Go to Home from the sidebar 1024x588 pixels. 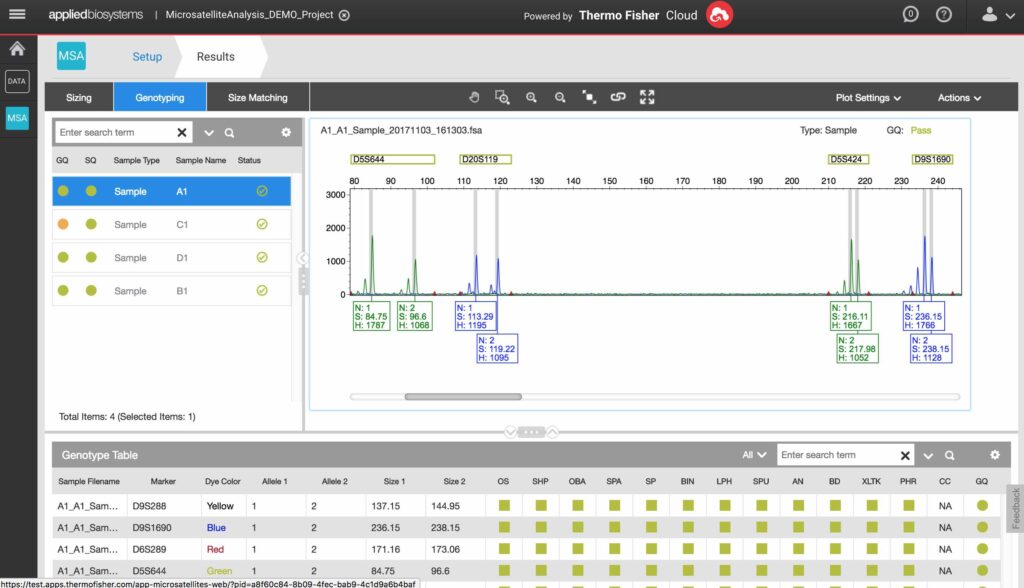(17, 48)
